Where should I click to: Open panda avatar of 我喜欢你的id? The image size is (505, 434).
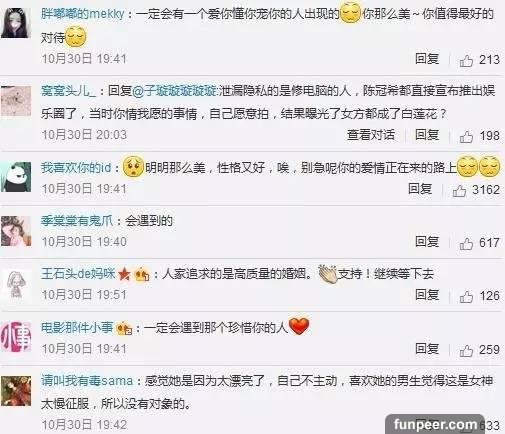16,177
